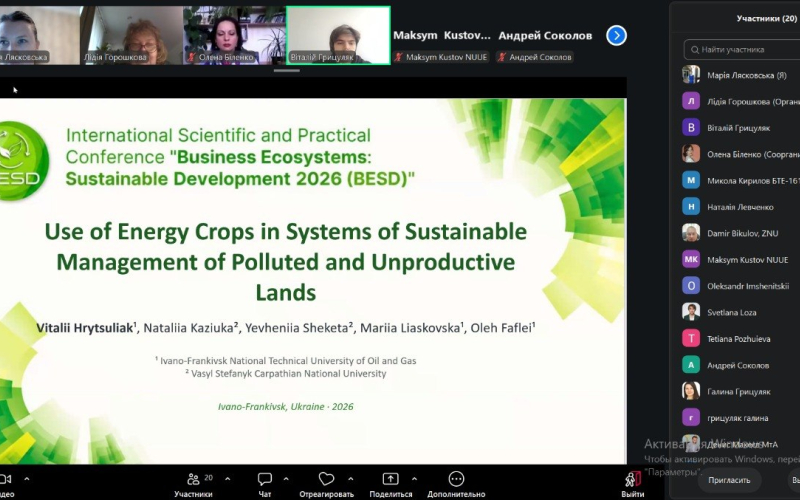800x500 pixels.
Task: Select participant name Наталія Левченко
Action: [740, 207]
